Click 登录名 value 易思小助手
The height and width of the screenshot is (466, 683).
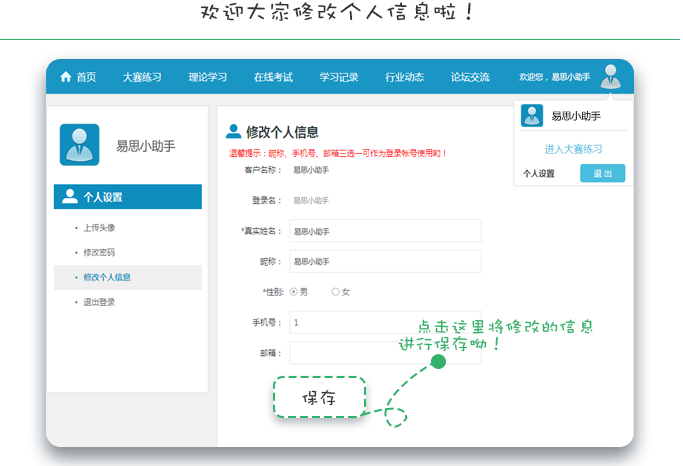click(x=311, y=200)
